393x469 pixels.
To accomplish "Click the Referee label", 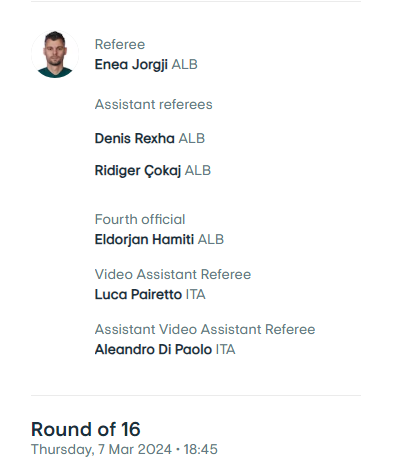I will (120, 44).
